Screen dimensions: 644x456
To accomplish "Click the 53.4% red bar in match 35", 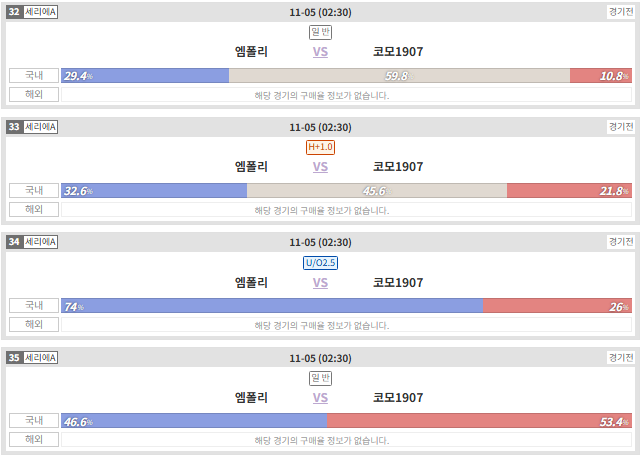I will tap(479, 421).
